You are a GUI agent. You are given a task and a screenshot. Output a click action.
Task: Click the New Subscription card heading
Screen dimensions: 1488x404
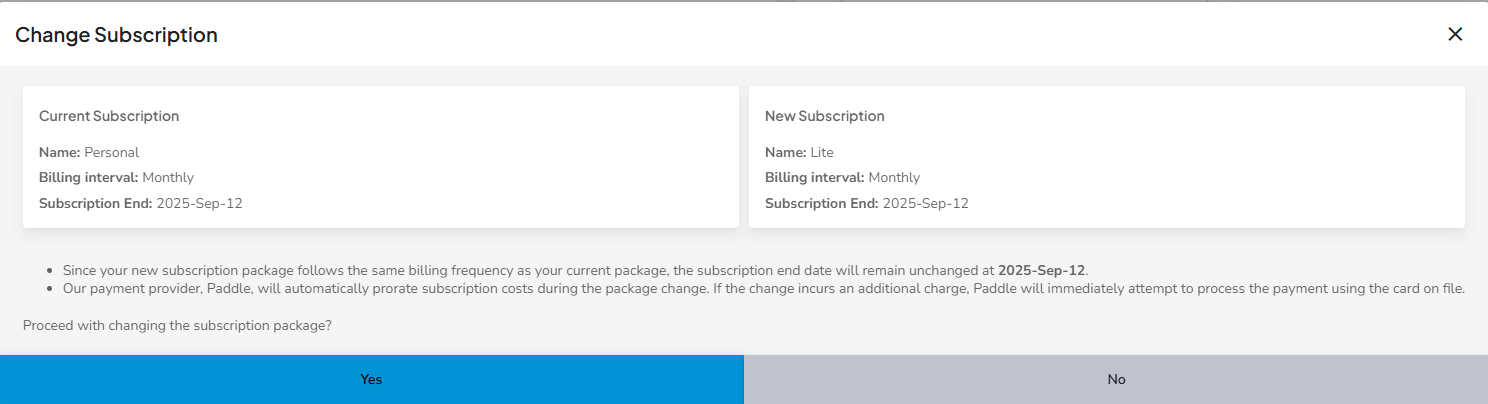point(824,116)
